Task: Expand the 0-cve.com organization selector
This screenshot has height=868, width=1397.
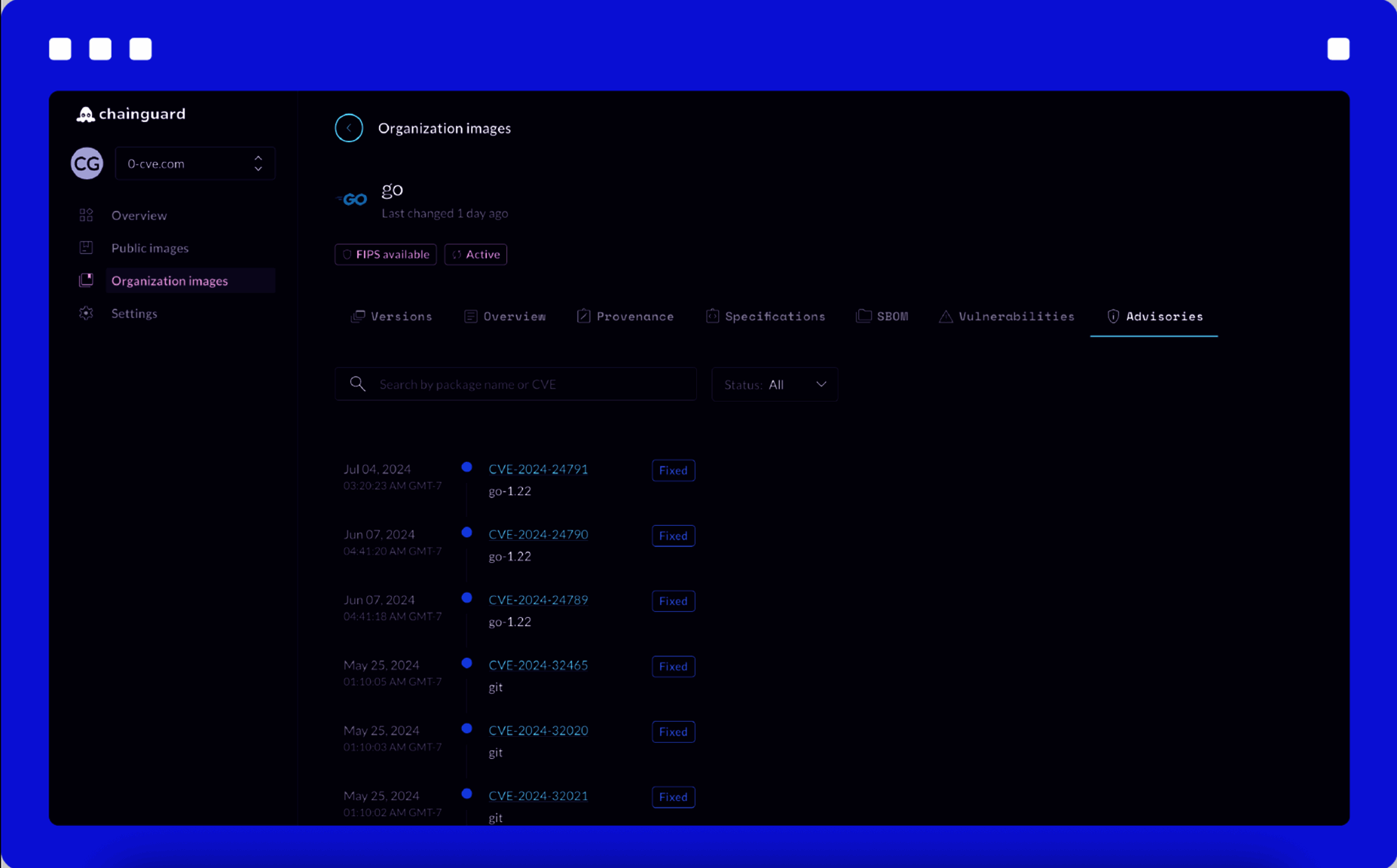Action: pyautogui.click(x=258, y=163)
